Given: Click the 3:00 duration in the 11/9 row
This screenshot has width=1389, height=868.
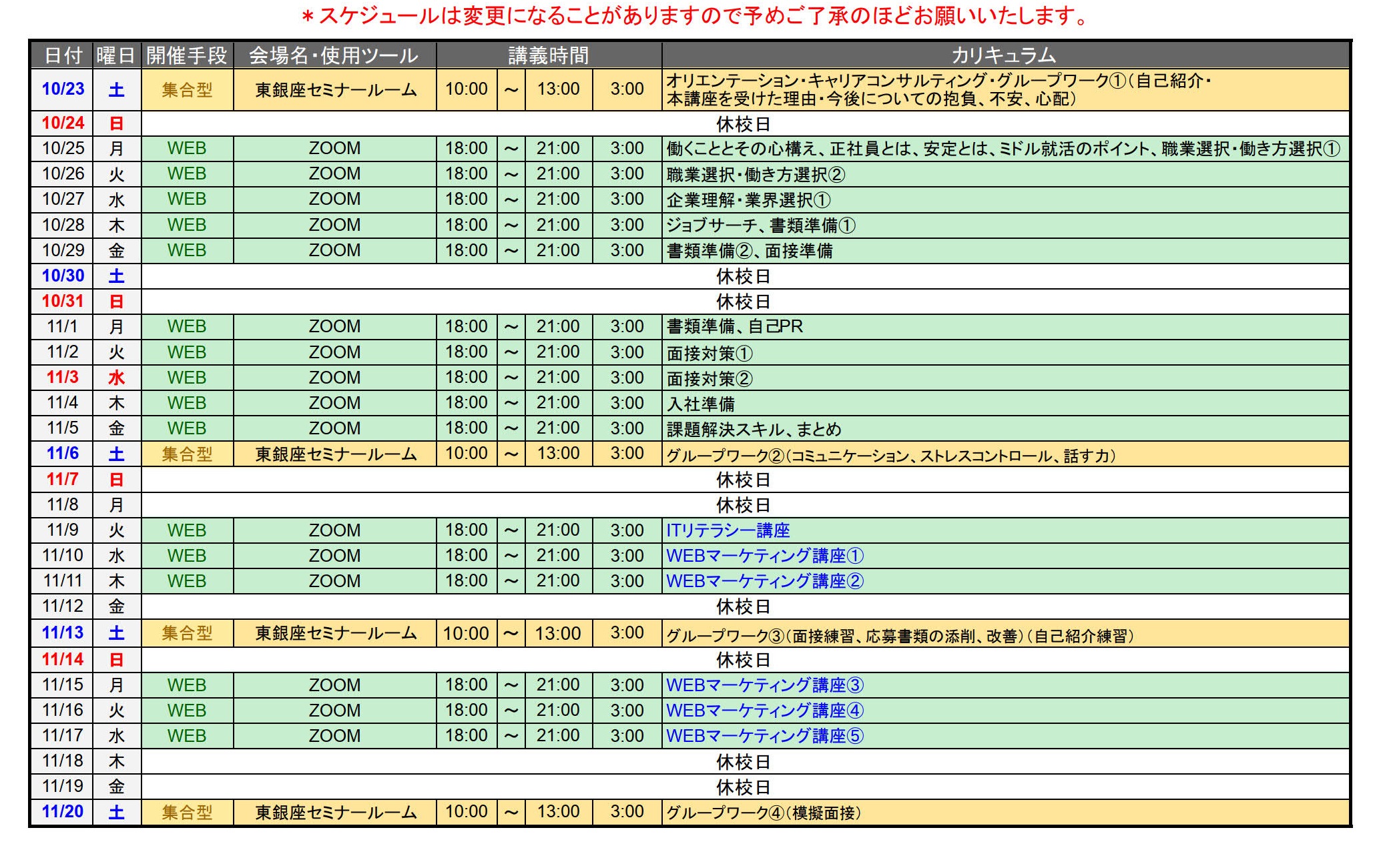Looking at the screenshot, I should pyautogui.click(x=627, y=530).
